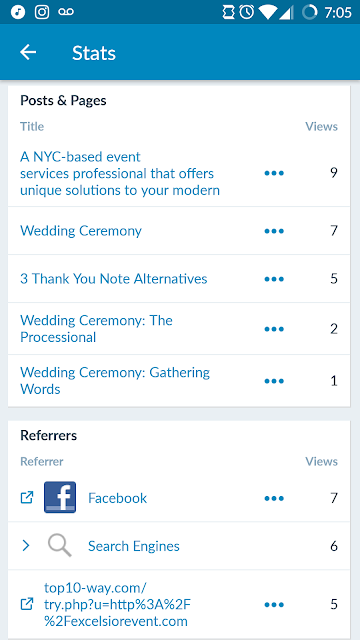This screenshot has height=640, width=360.
Task: Open three-dot menu for Facebook referrer
Action: (274, 498)
